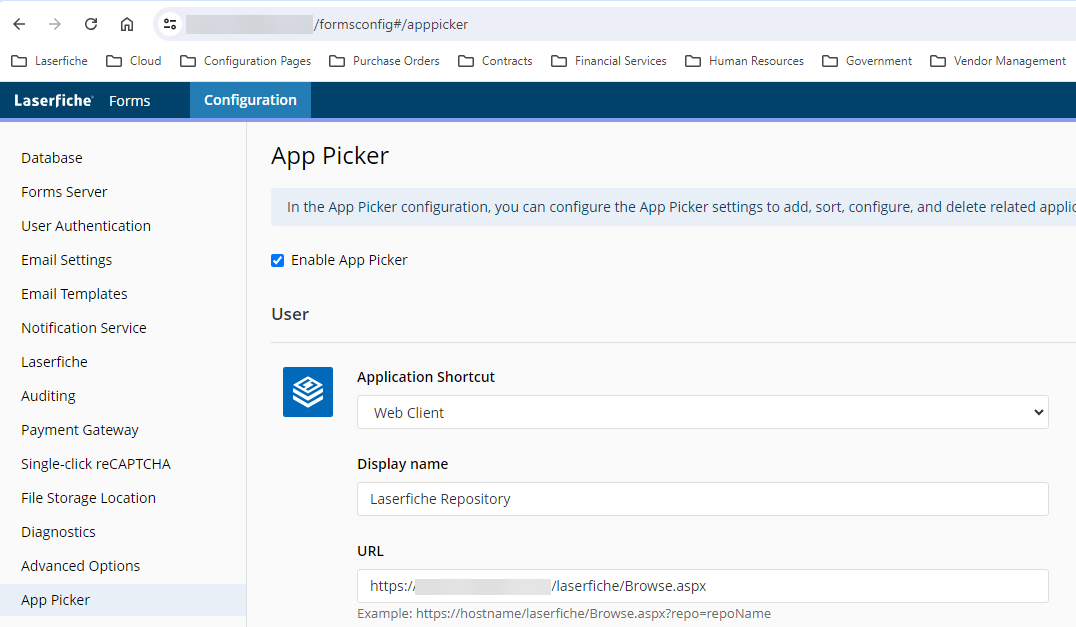Open site information icon in address bar
The image size is (1076, 627).
point(169,24)
